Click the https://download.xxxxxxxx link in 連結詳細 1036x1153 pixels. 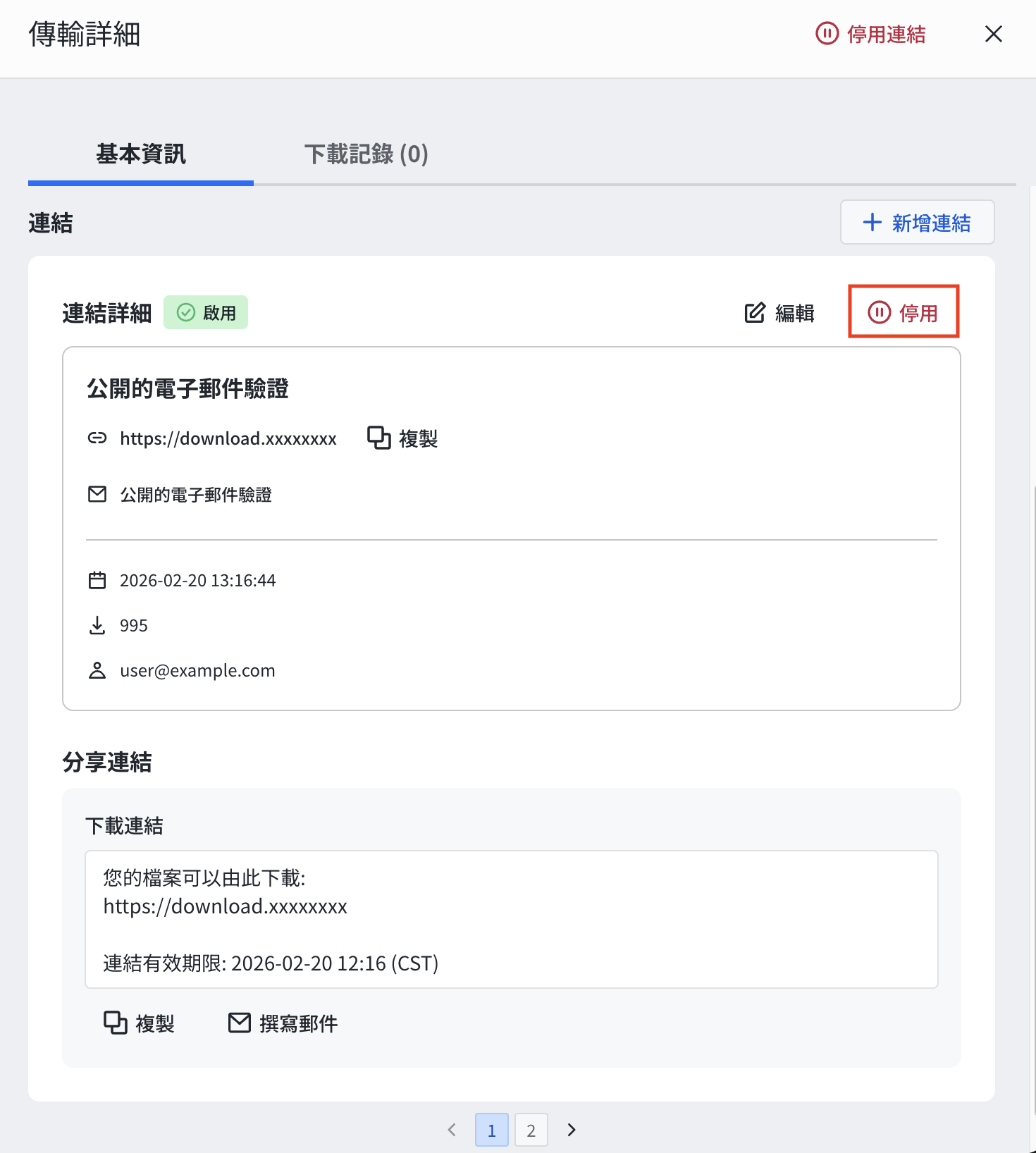[x=228, y=438]
